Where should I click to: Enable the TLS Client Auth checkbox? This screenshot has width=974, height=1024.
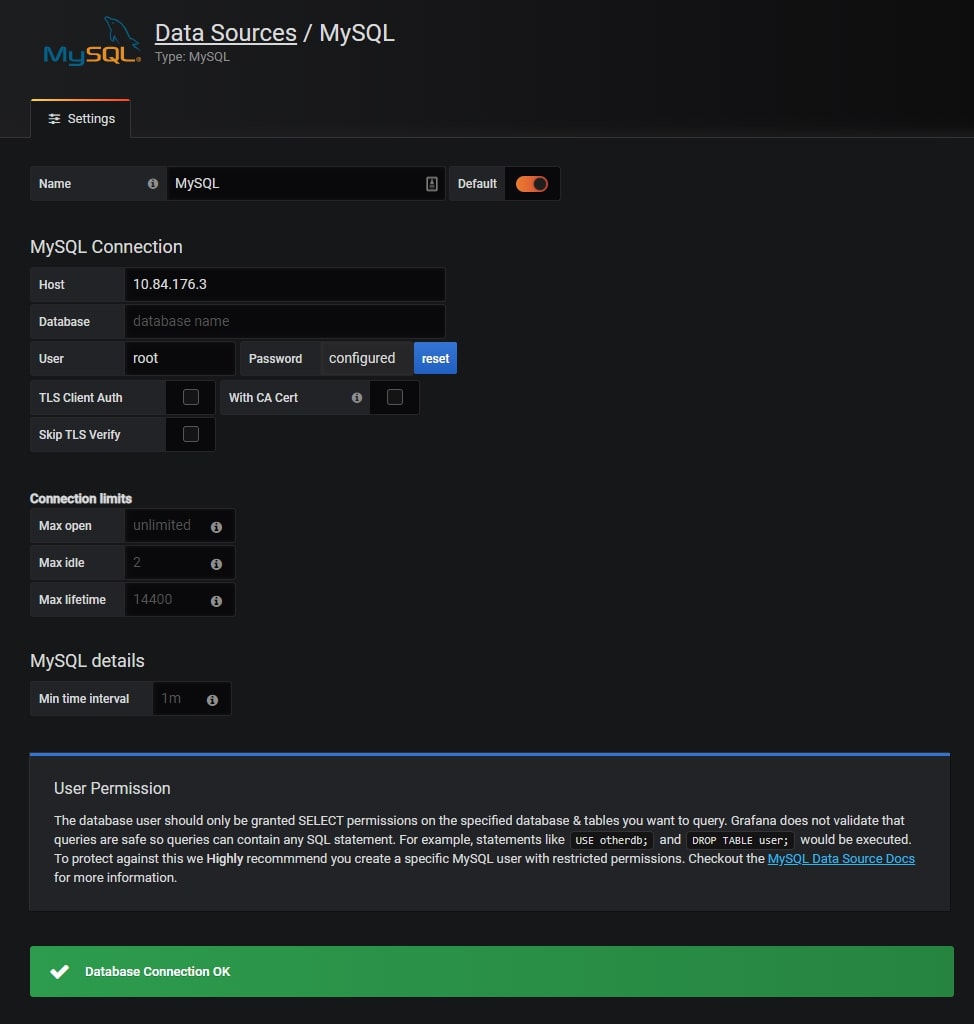(191, 397)
